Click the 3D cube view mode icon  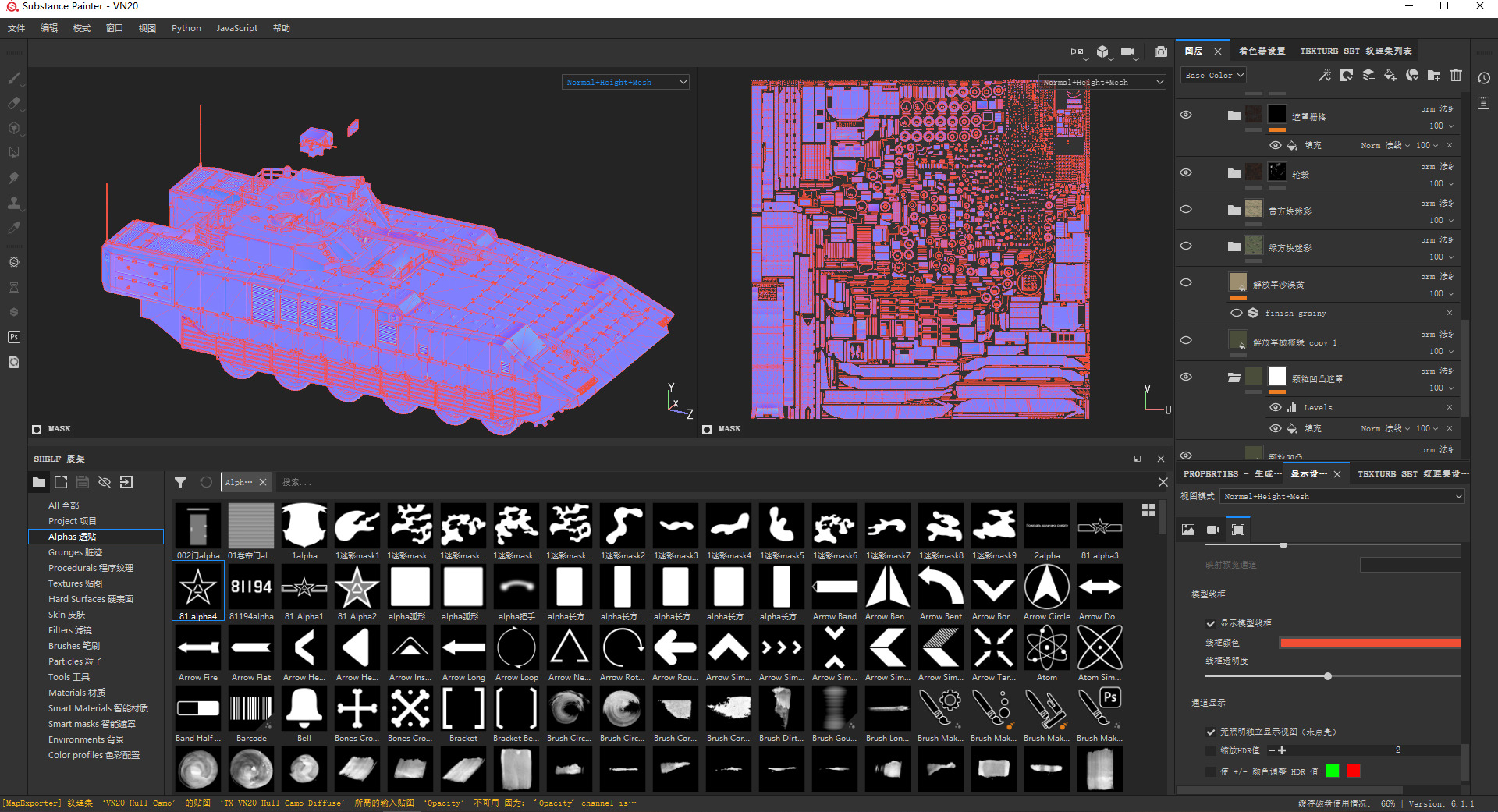pos(1102,51)
